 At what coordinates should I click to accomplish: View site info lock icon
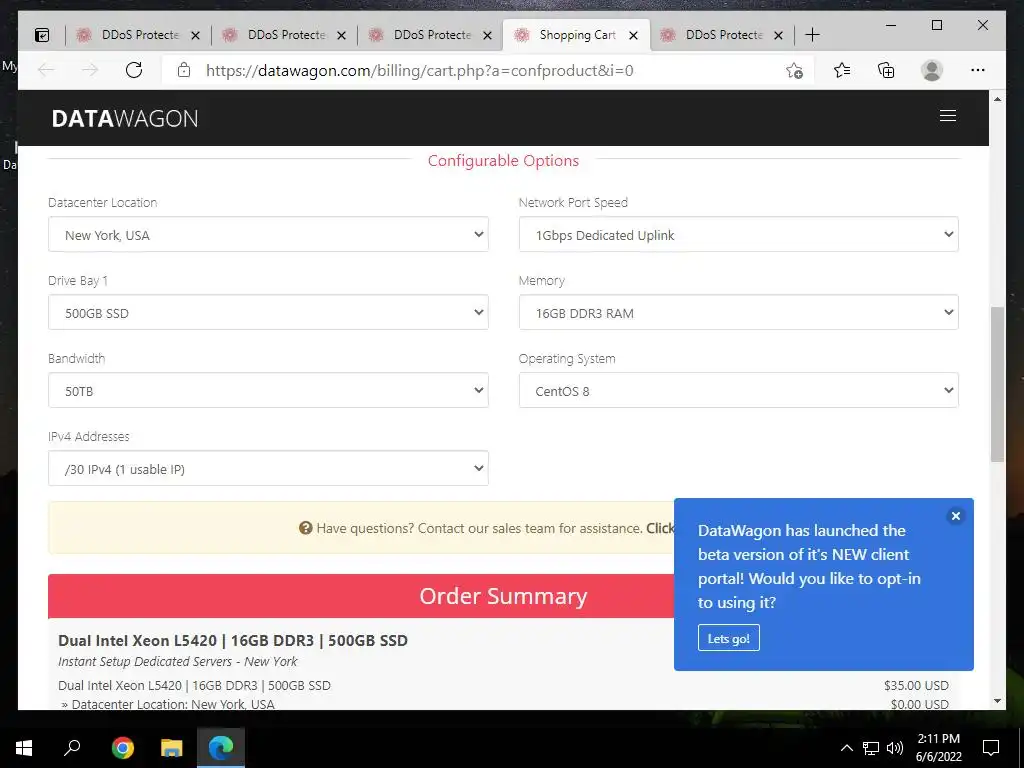point(184,70)
